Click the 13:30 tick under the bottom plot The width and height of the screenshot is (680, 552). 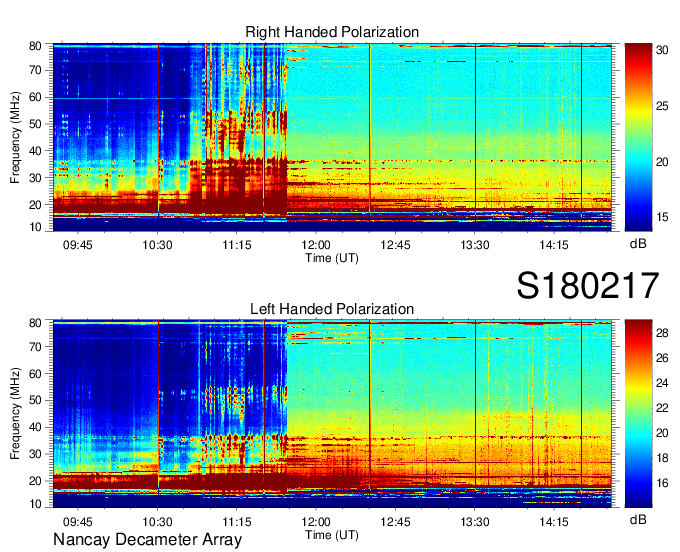[475, 522]
